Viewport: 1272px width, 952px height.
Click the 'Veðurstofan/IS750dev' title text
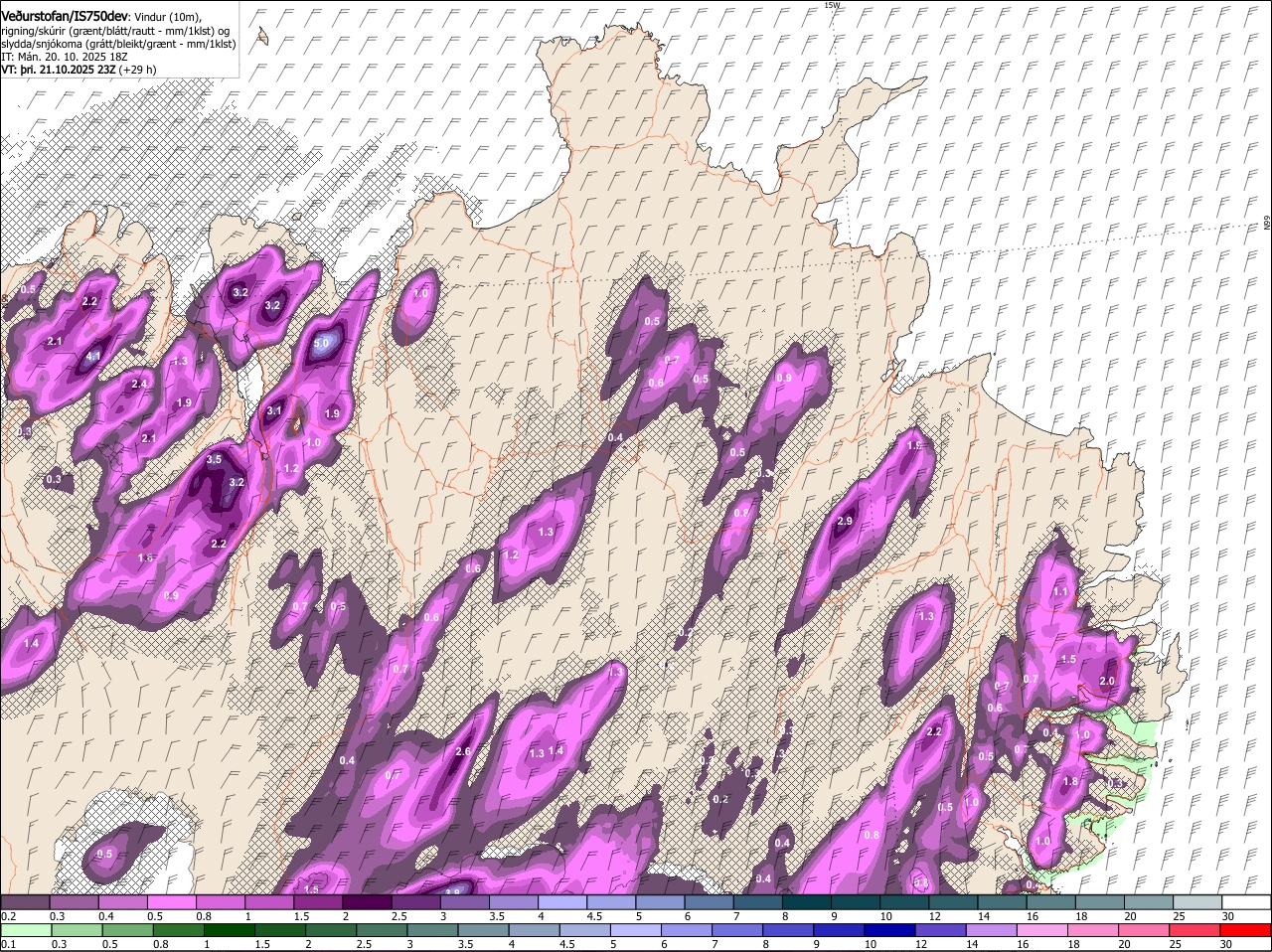click(65, 16)
